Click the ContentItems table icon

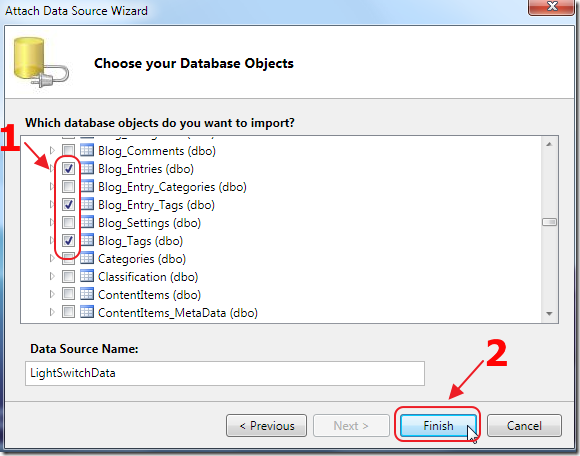[x=87, y=294]
